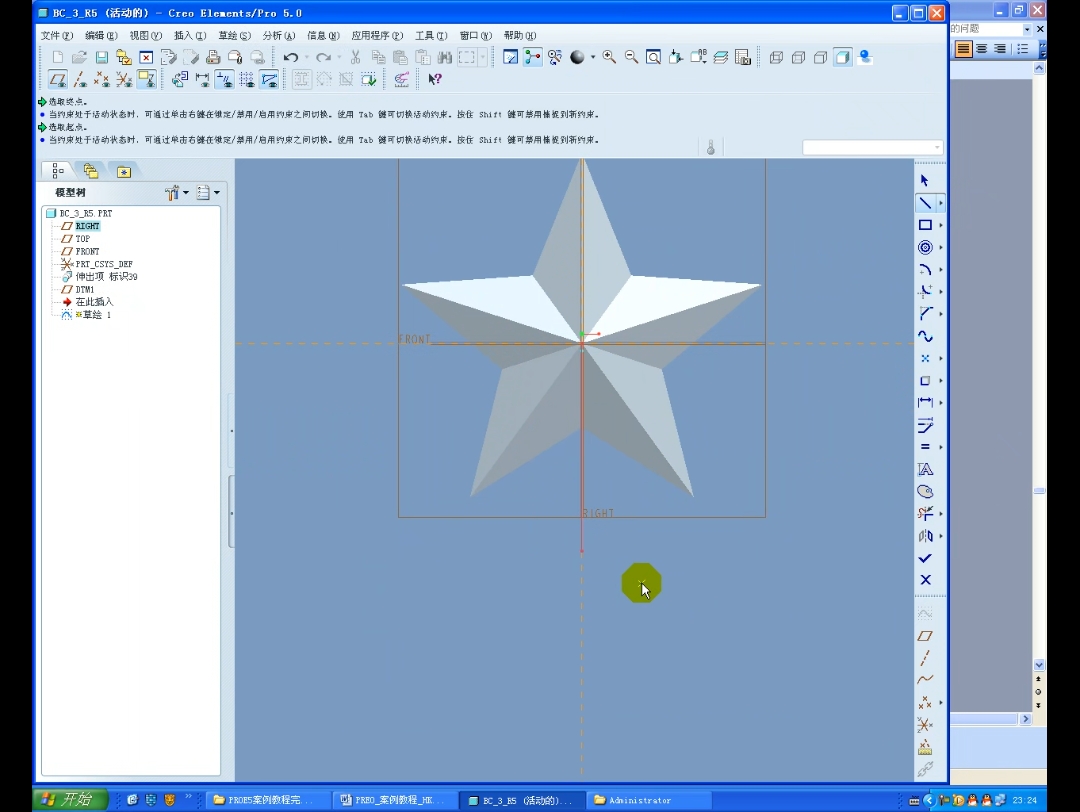The width and height of the screenshot is (1080, 812).
Task: Open the 文件 (File) menu
Action: tap(56, 36)
